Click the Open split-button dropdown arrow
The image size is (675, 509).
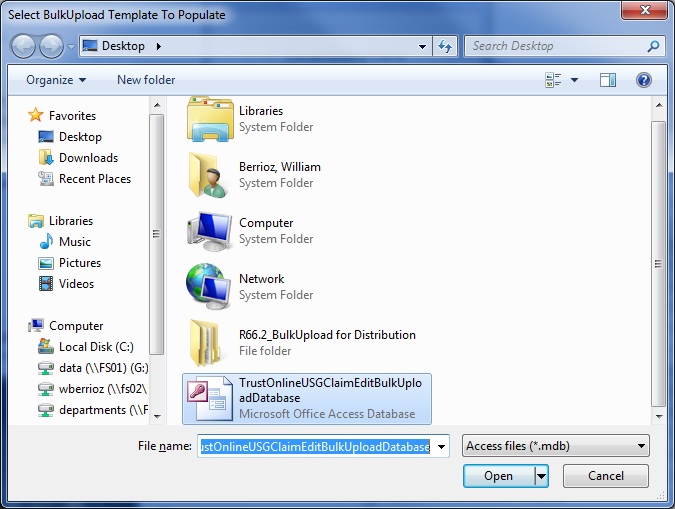point(542,476)
